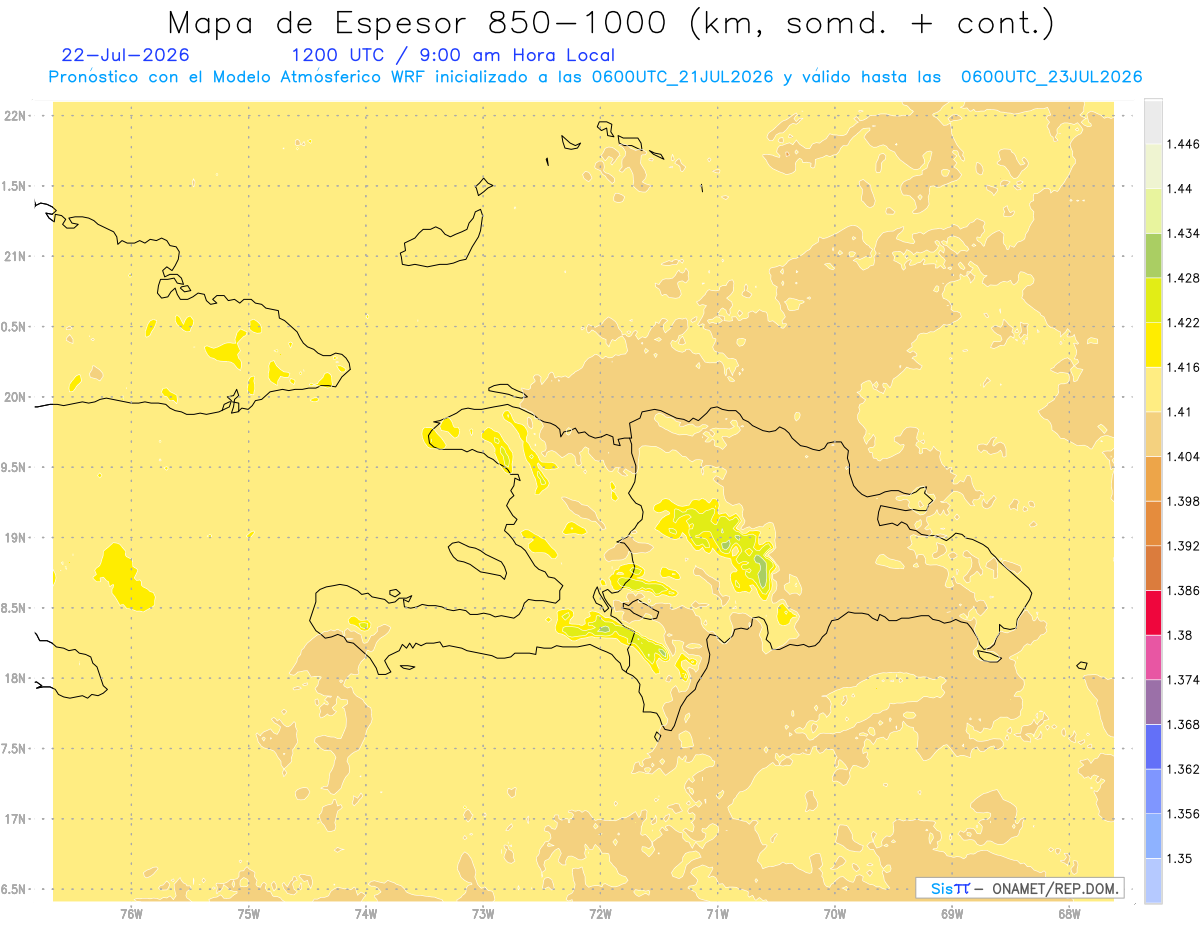Click the tan legend swatch between 1.41 and 1.404
Screen dimensions: 1200x927
point(1153,434)
